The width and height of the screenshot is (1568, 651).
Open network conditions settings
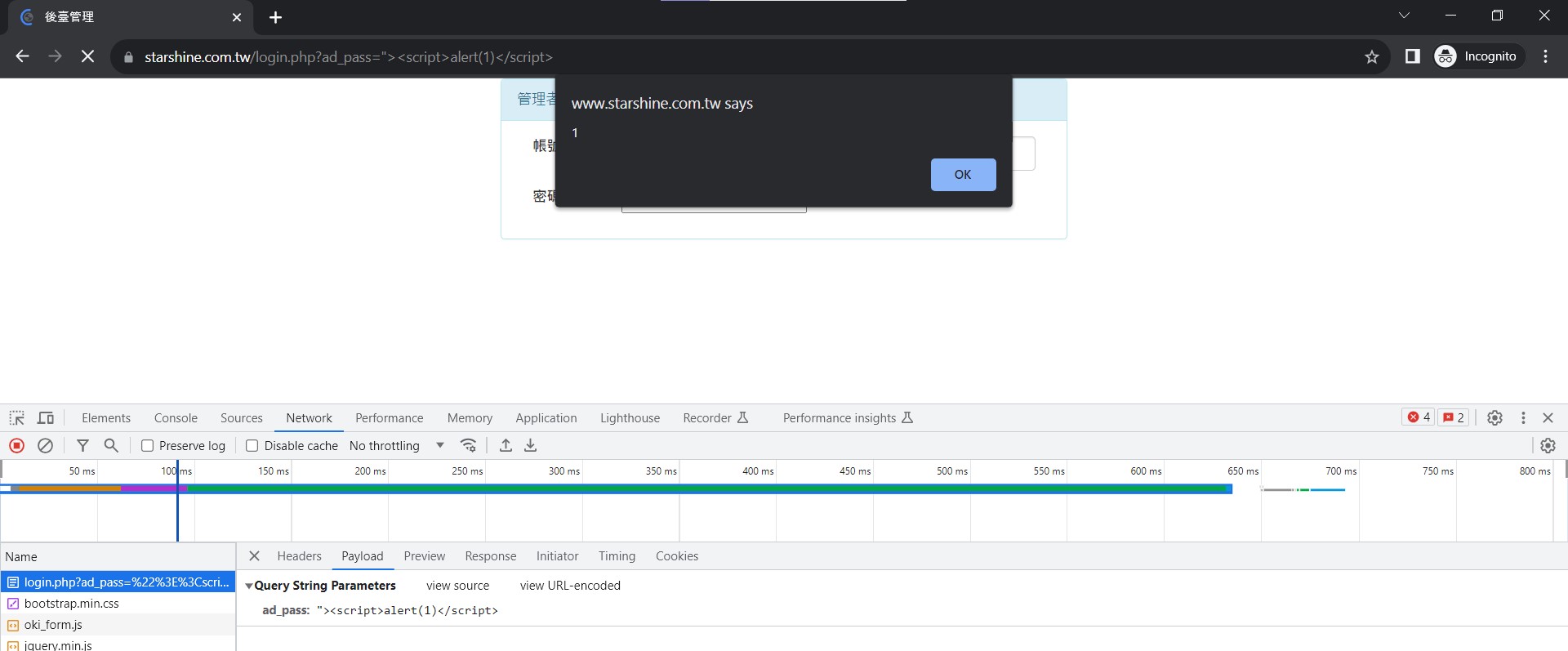coord(468,445)
